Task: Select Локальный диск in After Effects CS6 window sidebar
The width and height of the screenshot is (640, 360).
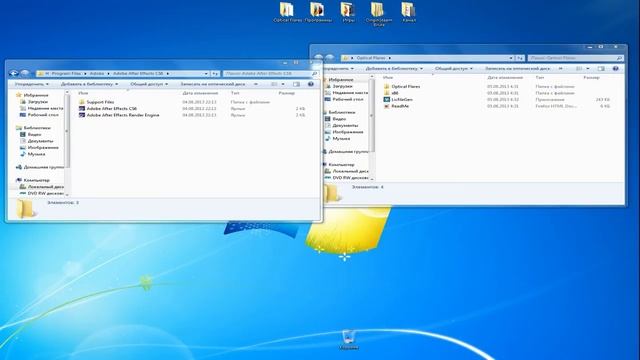Action: (41, 187)
